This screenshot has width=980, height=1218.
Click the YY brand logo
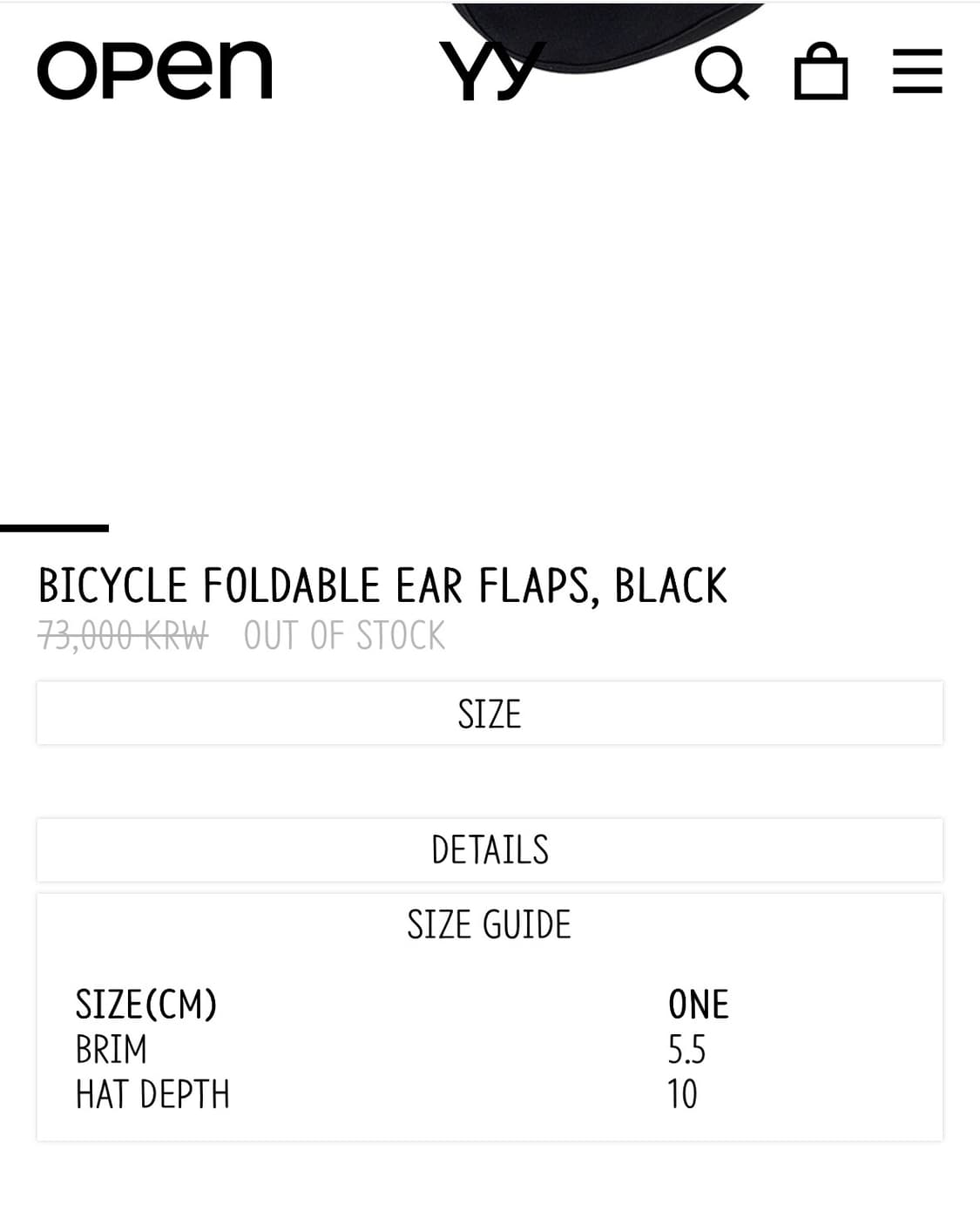tap(490, 70)
